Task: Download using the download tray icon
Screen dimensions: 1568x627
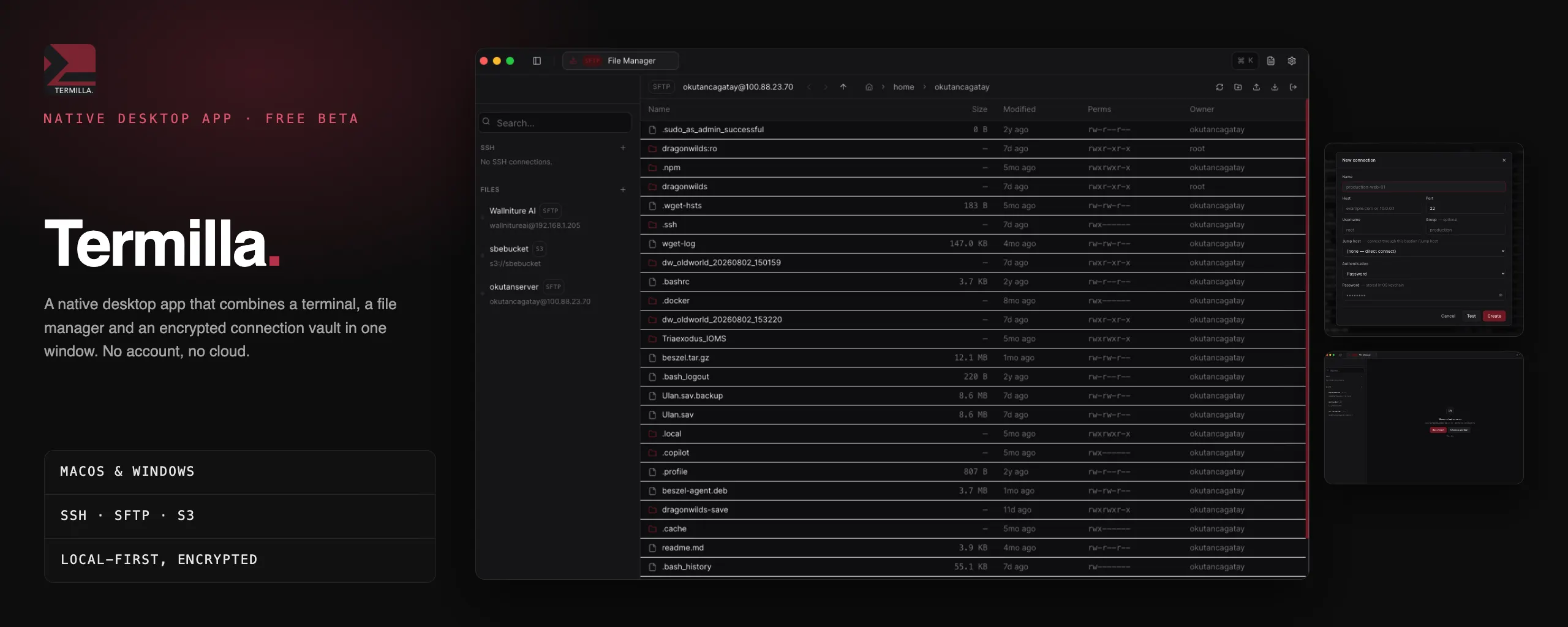Action: pos(1275,87)
